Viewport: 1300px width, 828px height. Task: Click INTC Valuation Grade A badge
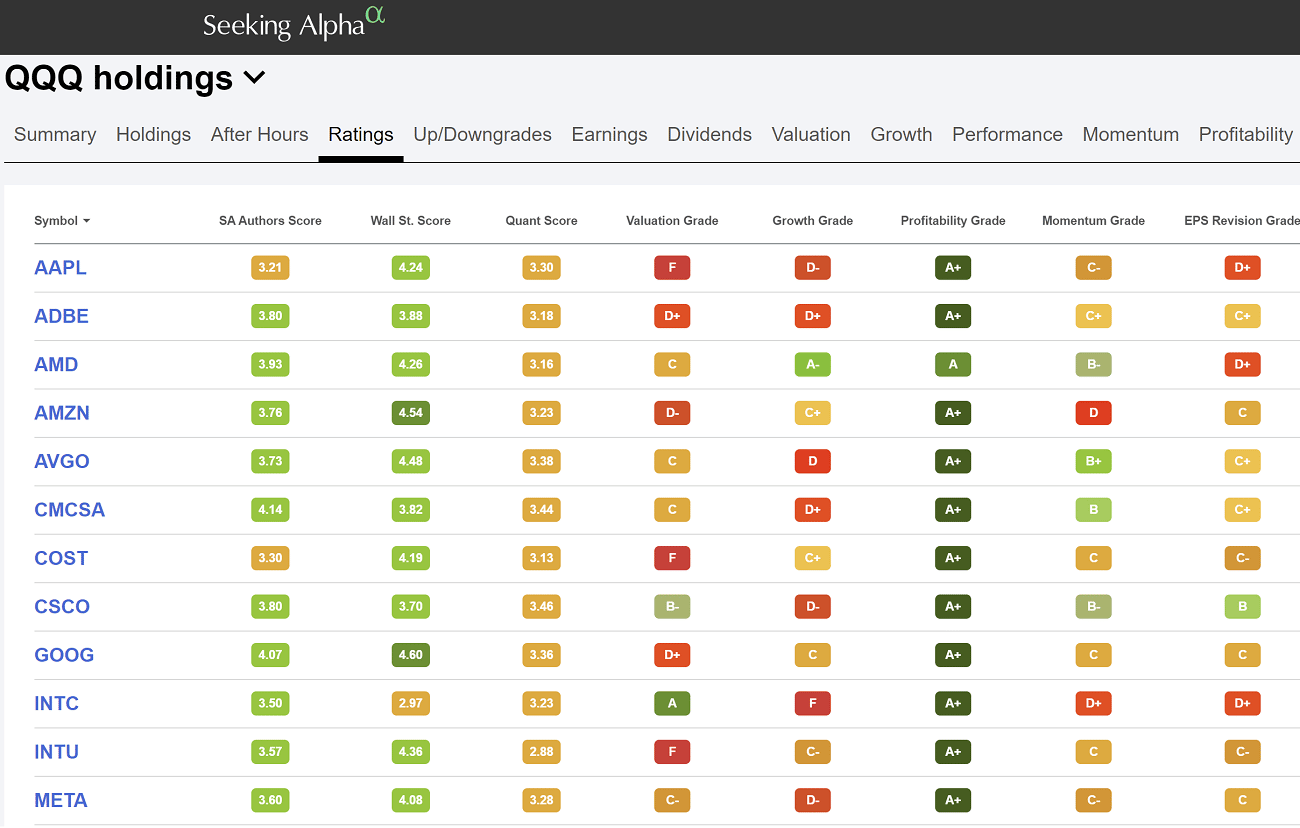[x=672, y=703]
